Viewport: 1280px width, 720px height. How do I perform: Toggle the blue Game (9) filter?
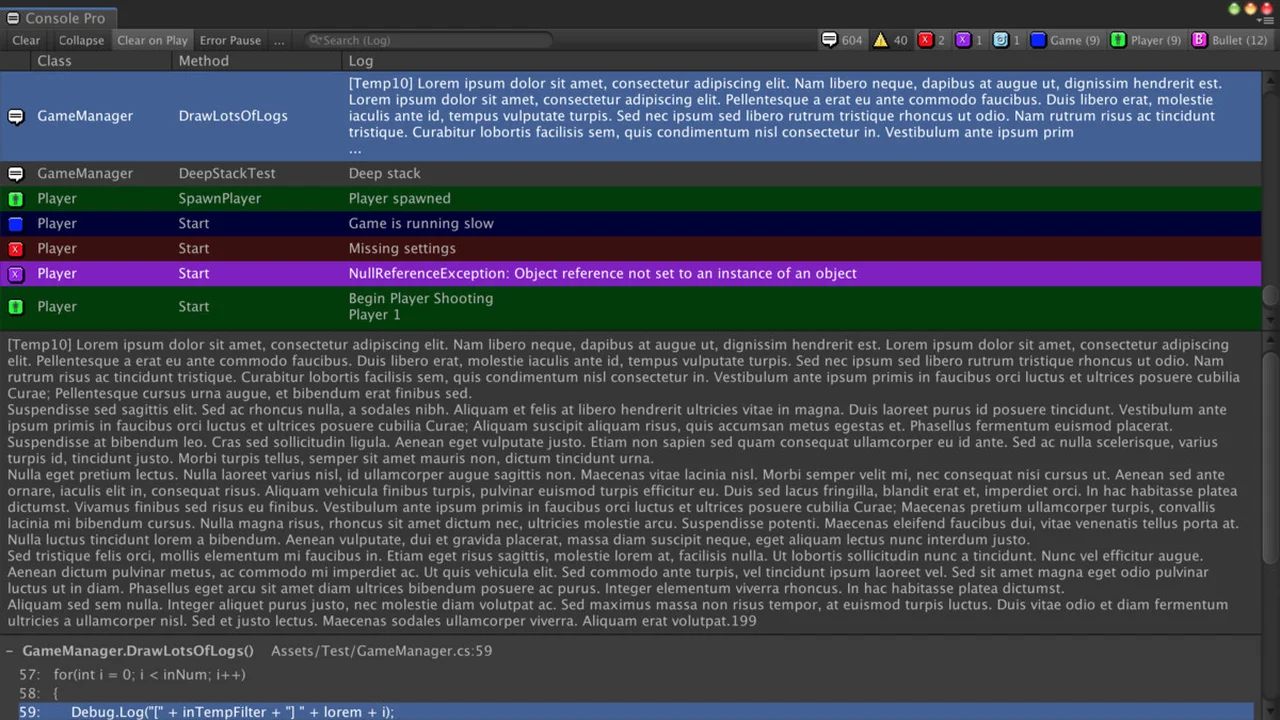[1065, 40]
